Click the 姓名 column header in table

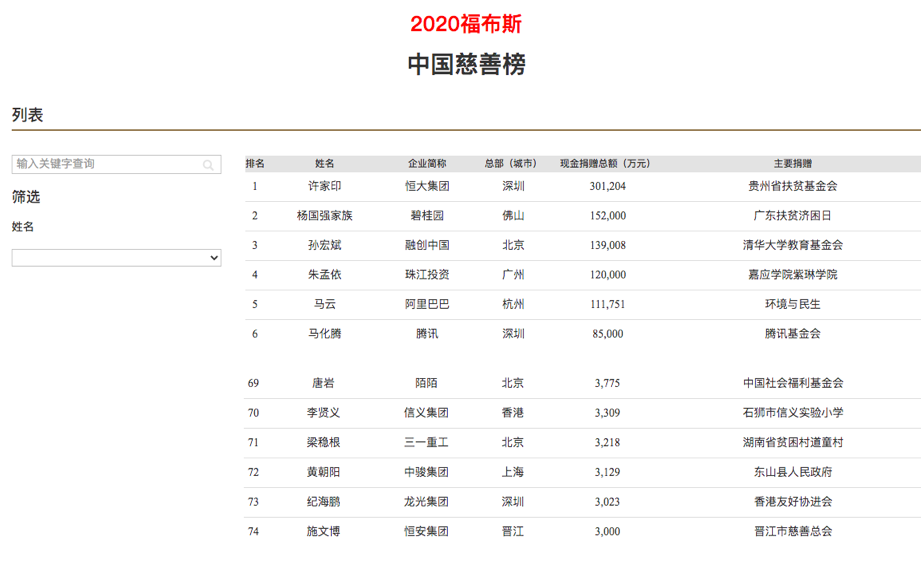click(325, 163)
